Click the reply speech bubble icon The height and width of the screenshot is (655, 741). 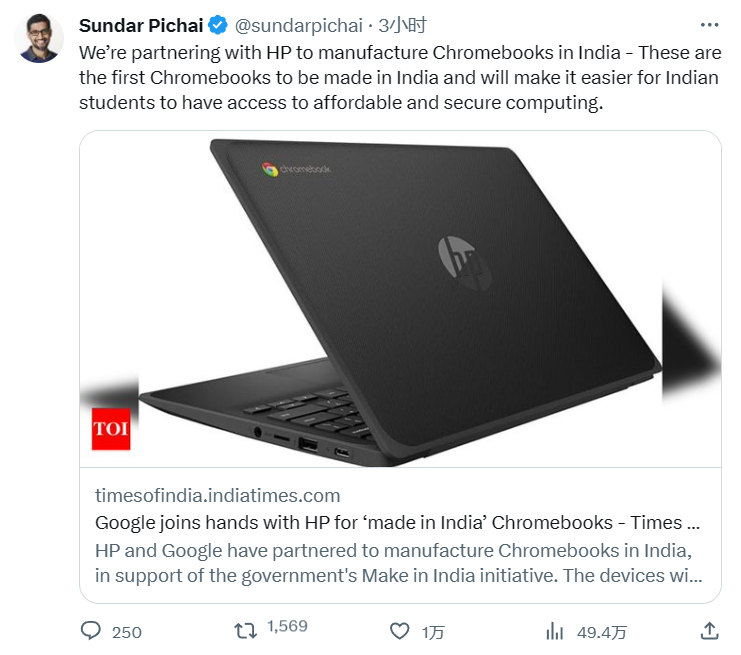point(91,631)
